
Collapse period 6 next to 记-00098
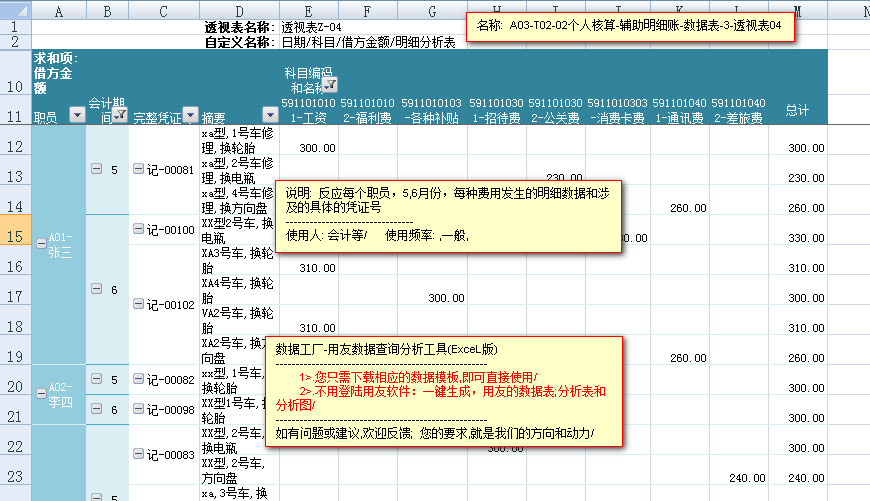[x=97, y=410]
